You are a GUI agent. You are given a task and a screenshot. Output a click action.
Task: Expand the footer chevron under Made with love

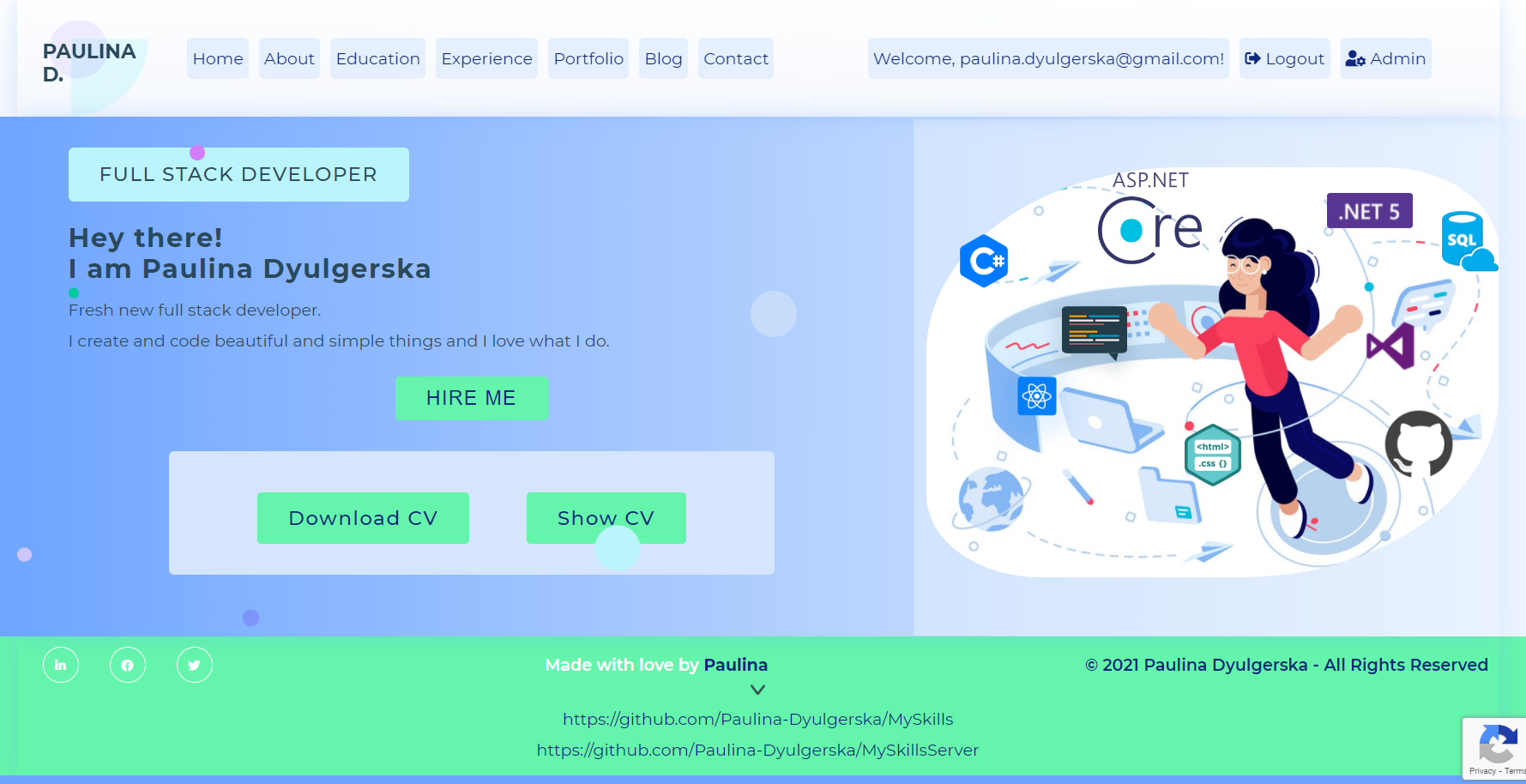pos(757,690)
